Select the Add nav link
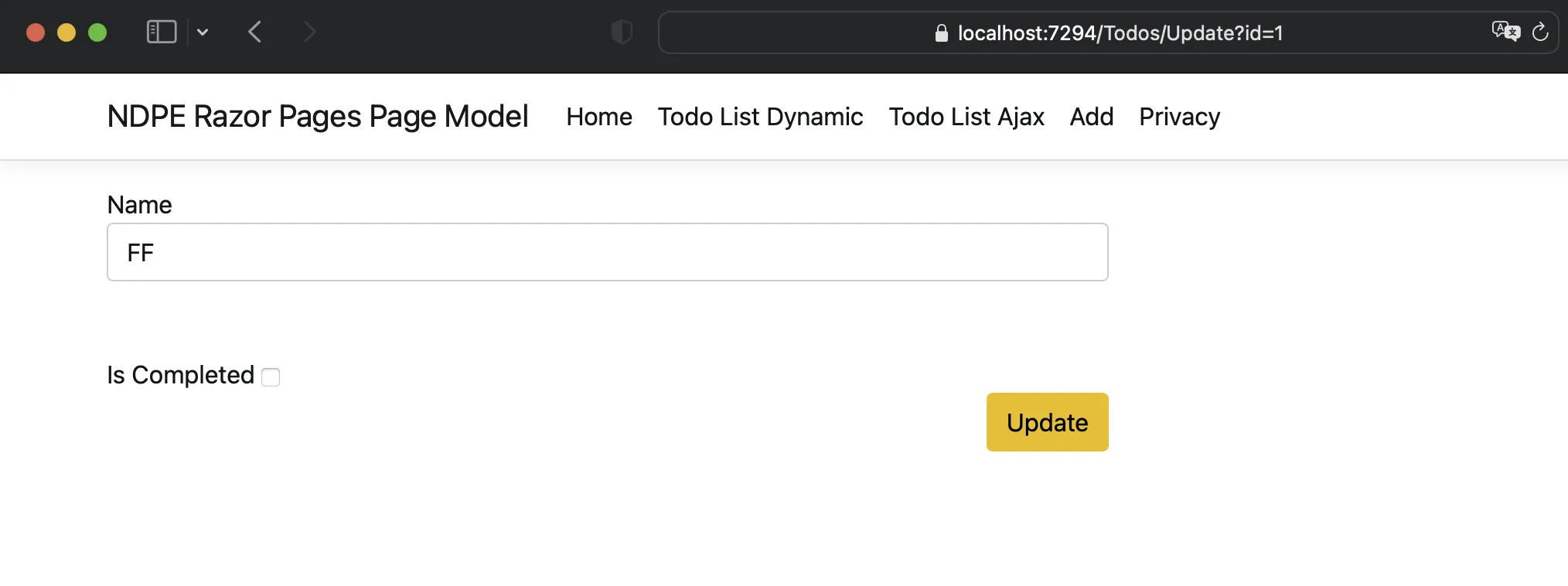This screenshot has height=586, width=1568. pyautogui.click(x=1092, y=117)
